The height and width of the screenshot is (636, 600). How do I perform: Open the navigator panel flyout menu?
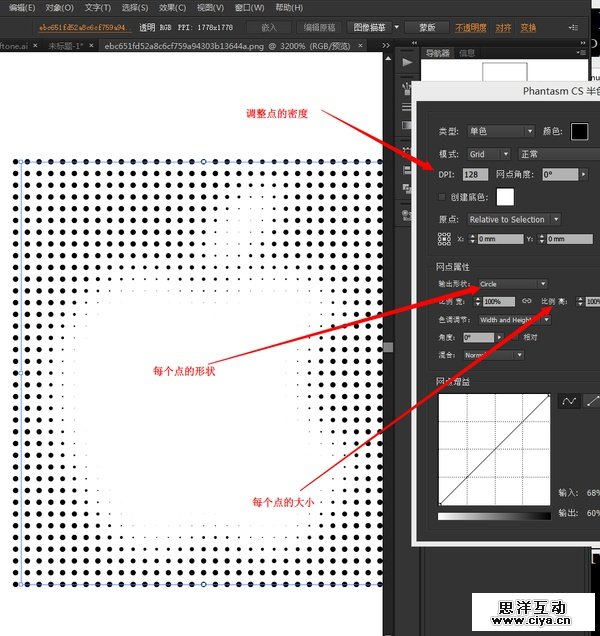click(581, 53)
